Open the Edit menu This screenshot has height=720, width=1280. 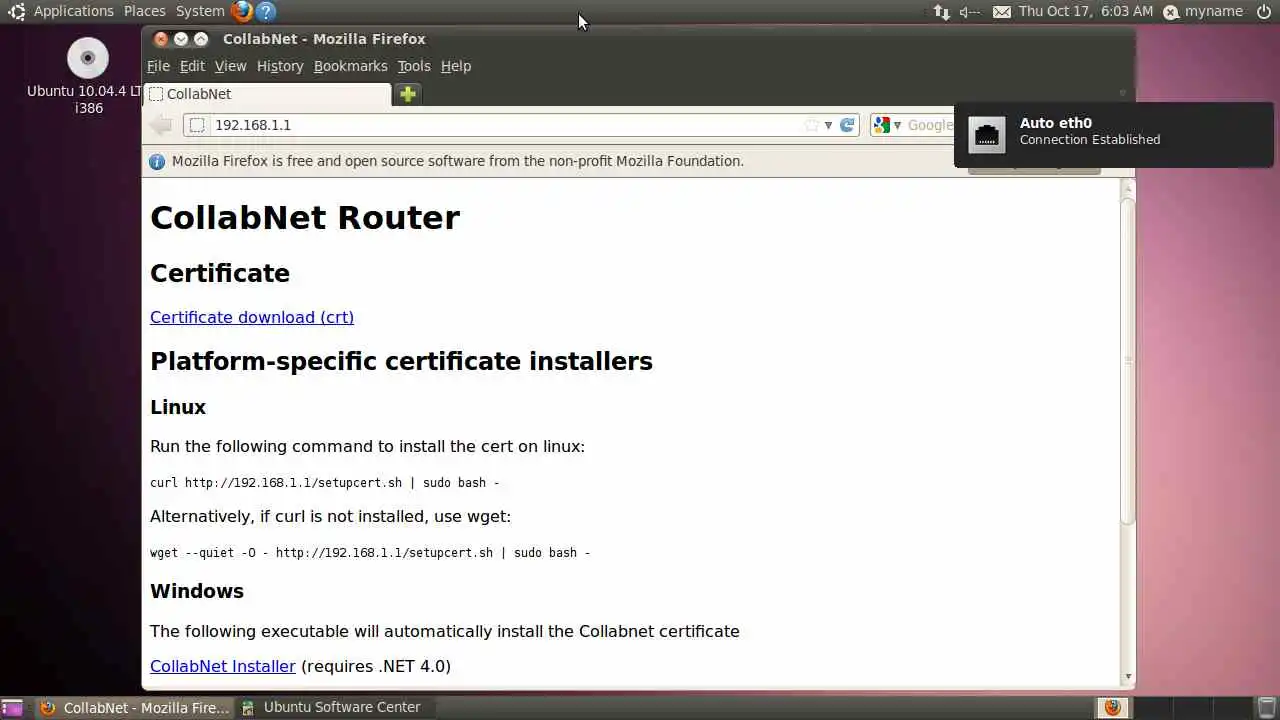pos(192,66)
